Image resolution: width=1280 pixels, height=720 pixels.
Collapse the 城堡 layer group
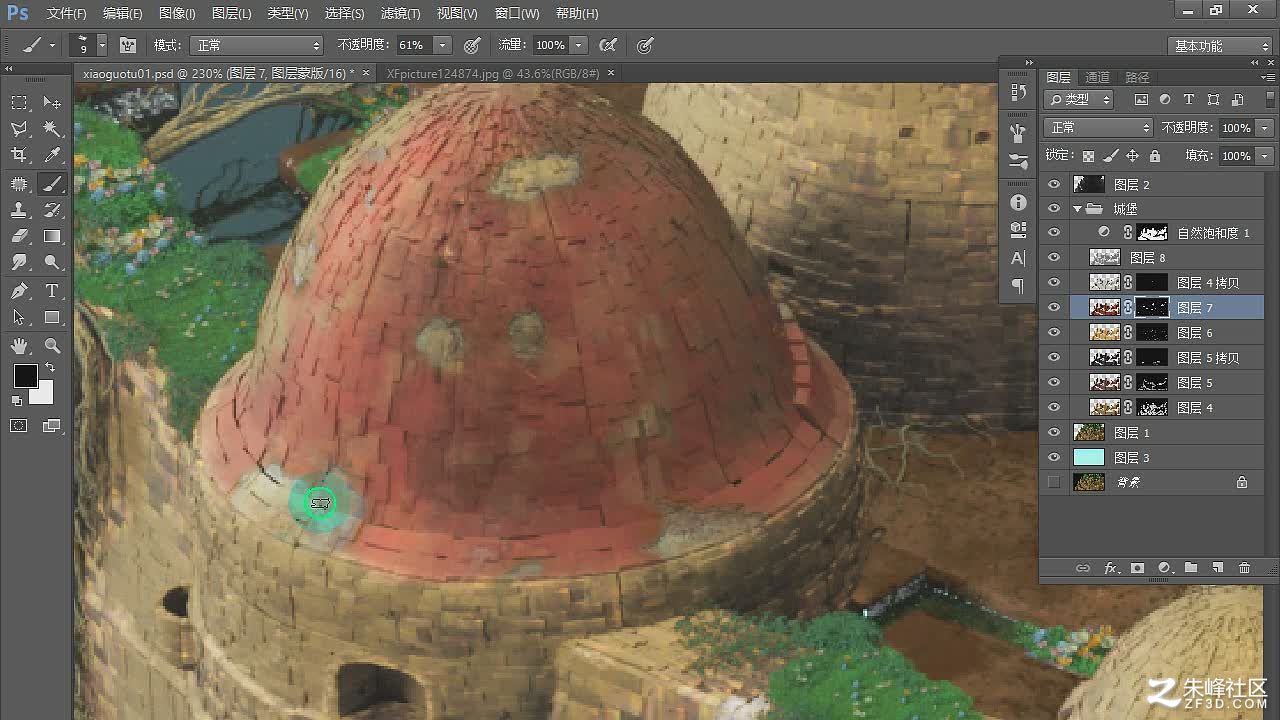point(1077,208)
